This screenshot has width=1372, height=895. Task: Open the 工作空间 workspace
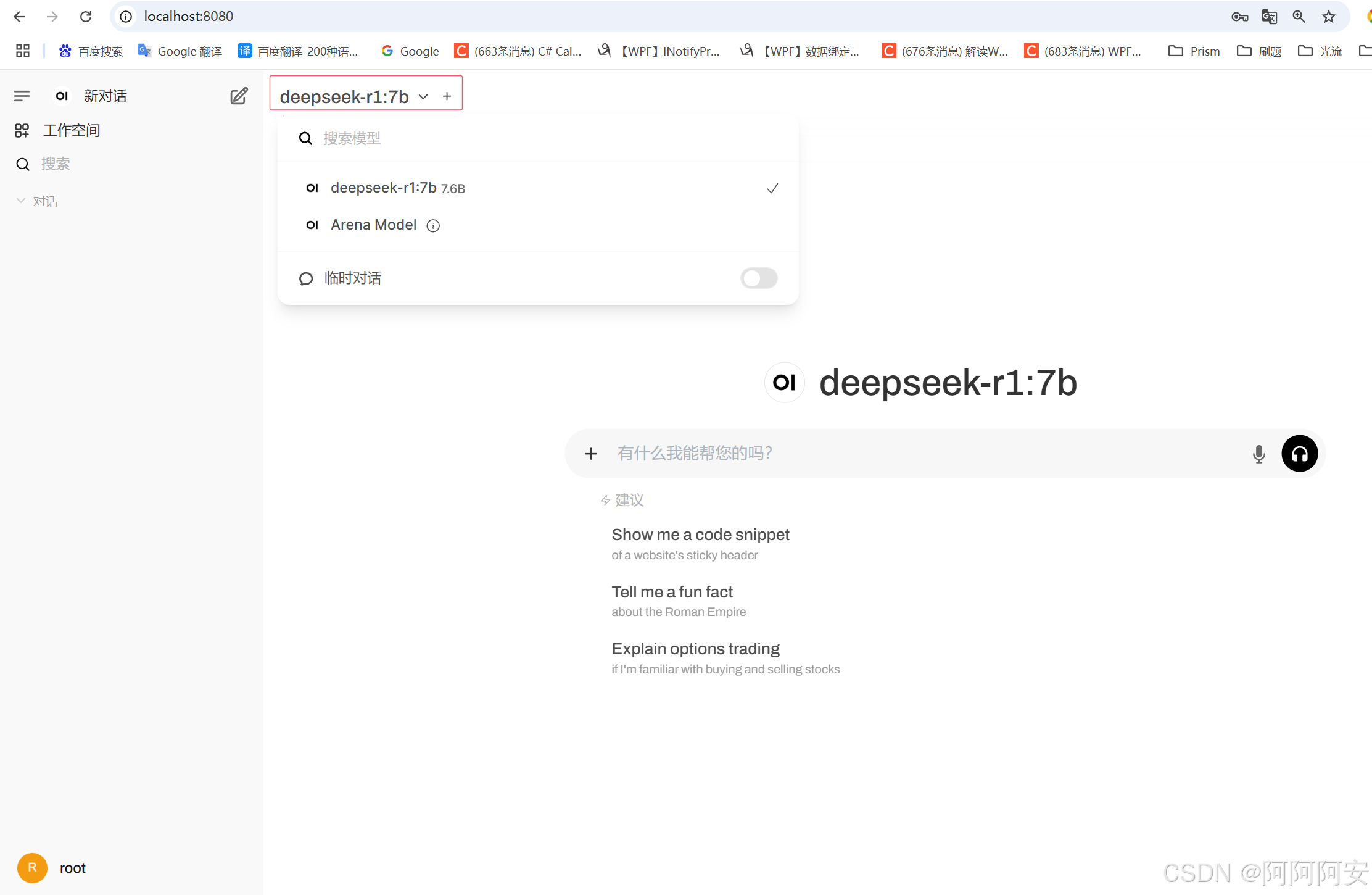(57, 130)
